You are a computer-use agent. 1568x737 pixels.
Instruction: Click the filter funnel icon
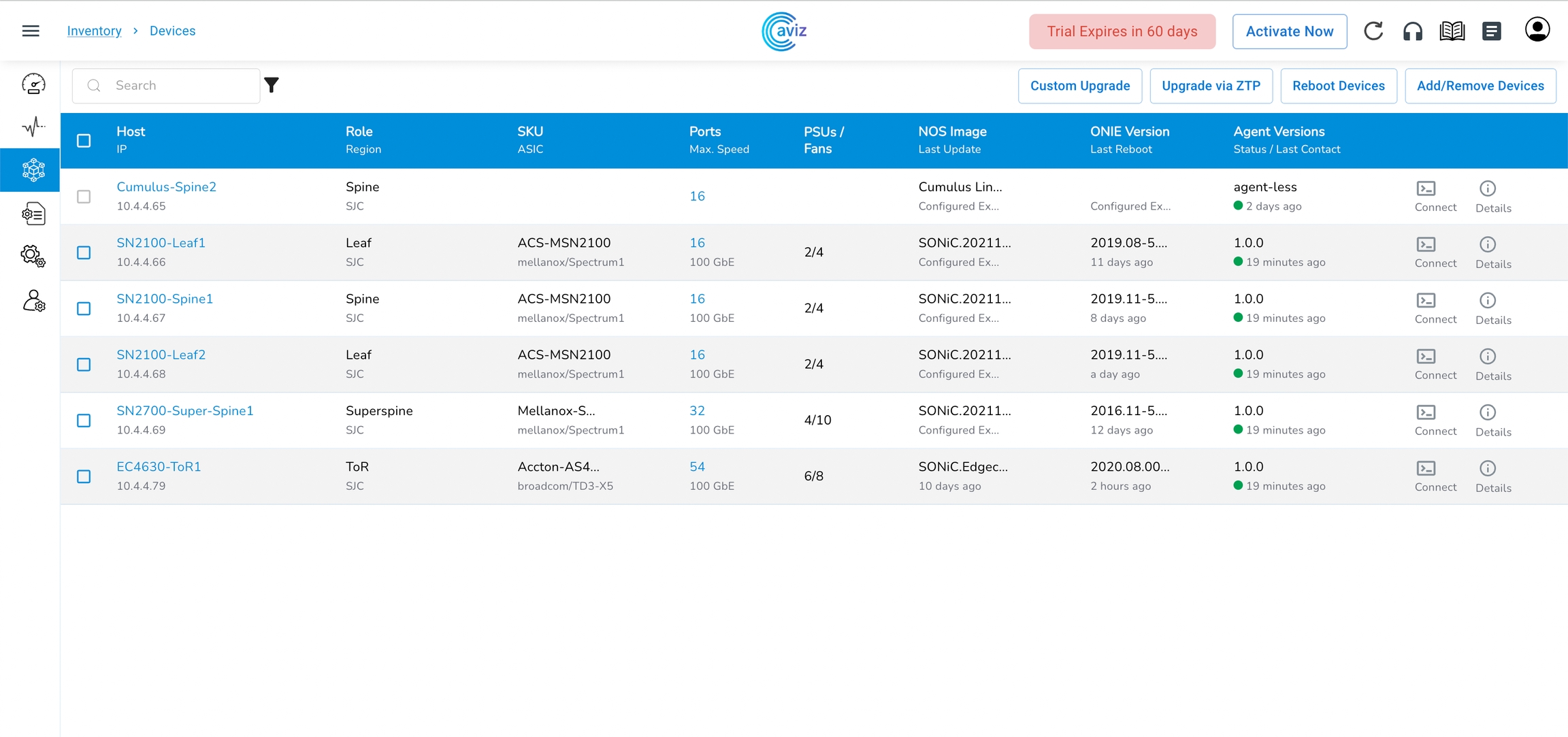272,85
